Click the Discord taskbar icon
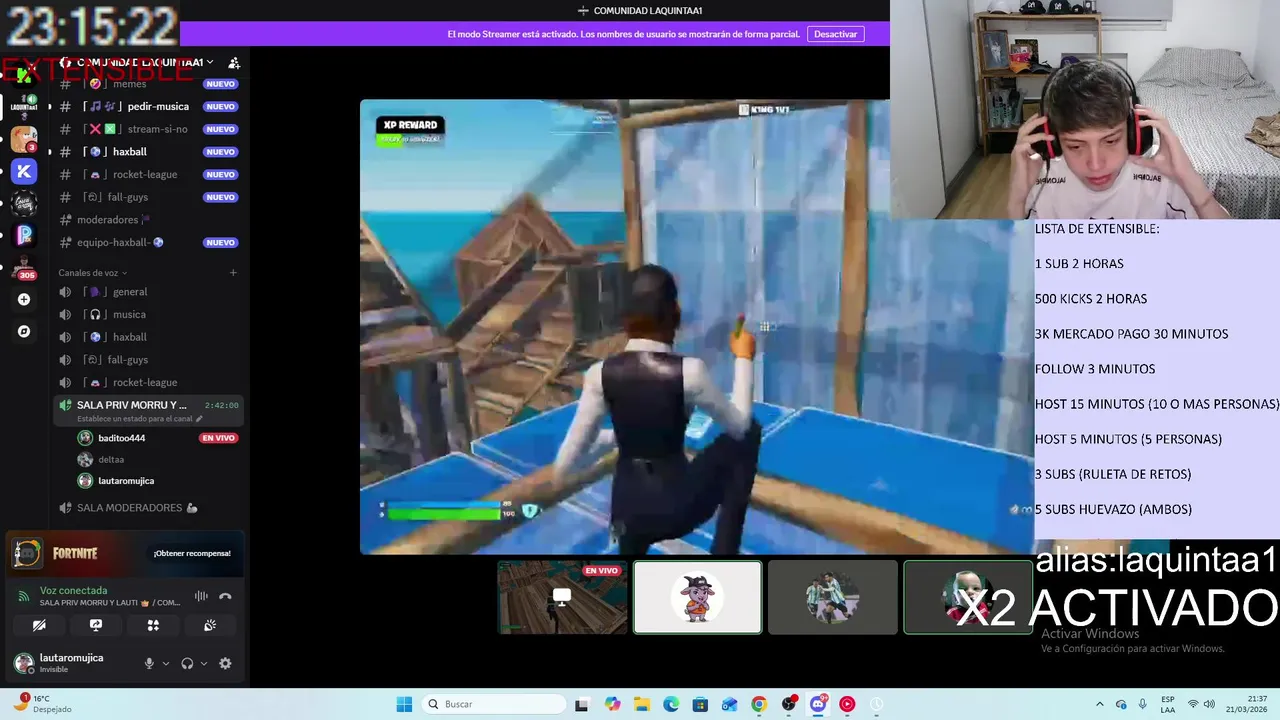This screenshot has width=1280, height=720. point(818,704)
